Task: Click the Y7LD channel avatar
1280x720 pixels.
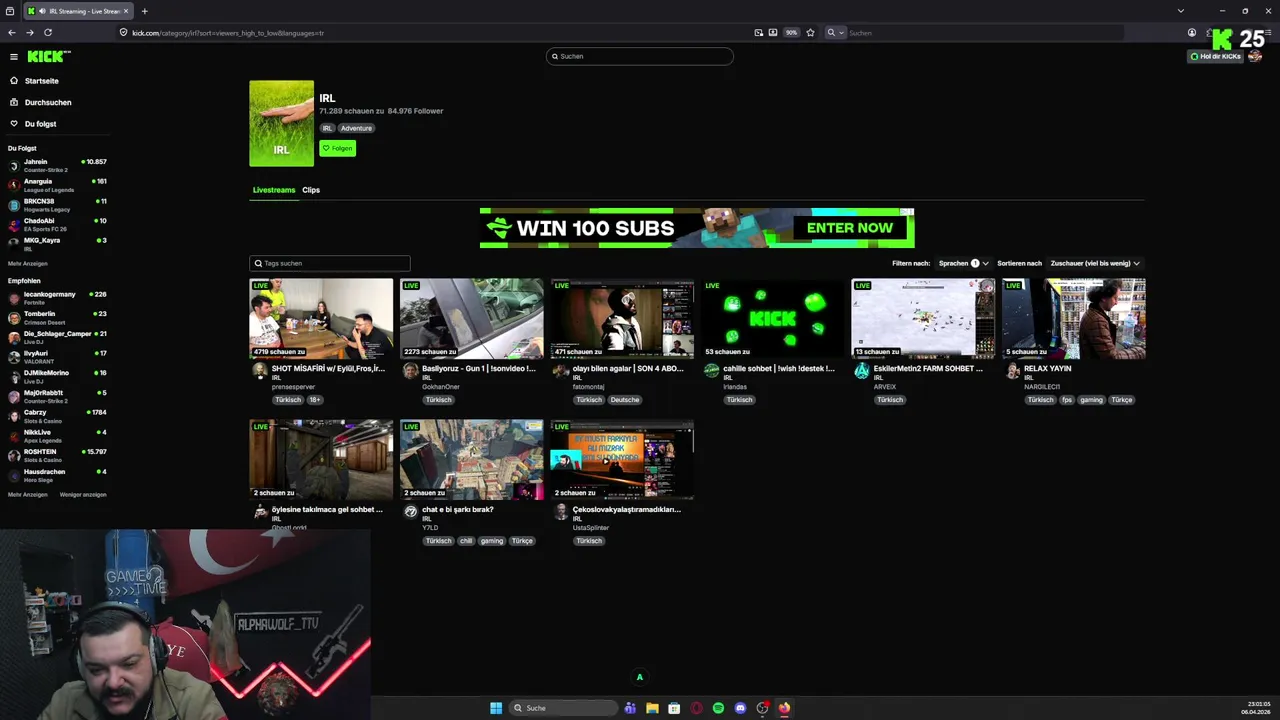Action: (x=410, y=512)
